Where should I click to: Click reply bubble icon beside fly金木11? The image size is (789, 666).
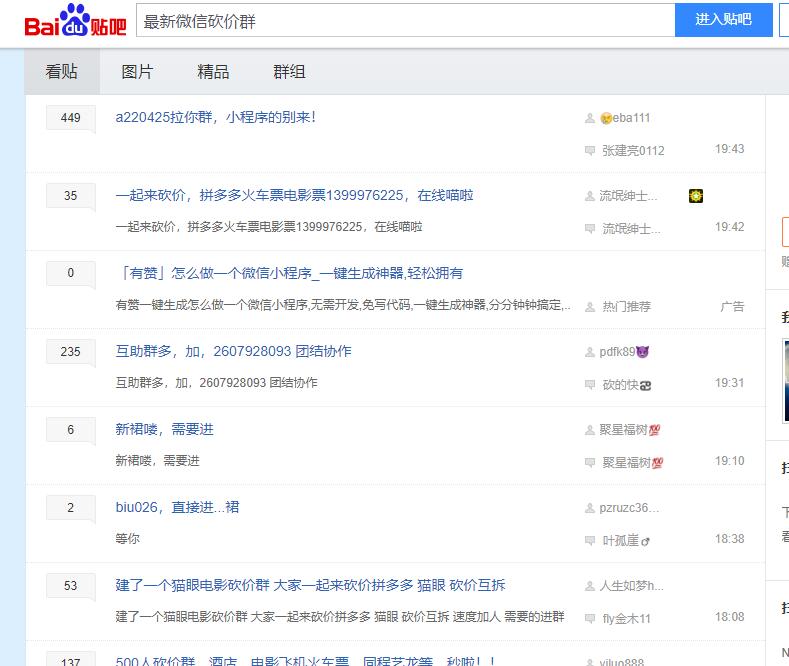590,618
